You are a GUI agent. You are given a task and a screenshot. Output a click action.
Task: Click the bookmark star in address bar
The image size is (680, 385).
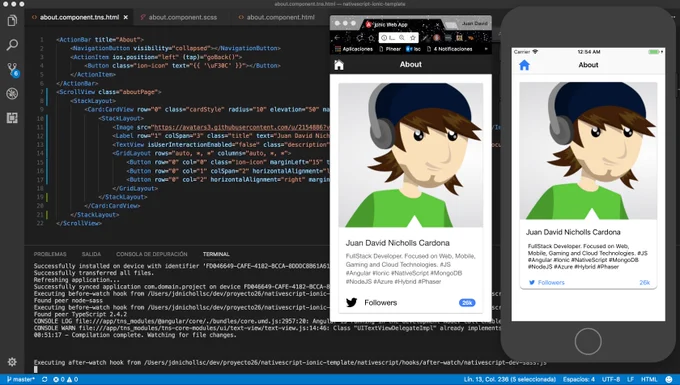[x=412, y=38]
